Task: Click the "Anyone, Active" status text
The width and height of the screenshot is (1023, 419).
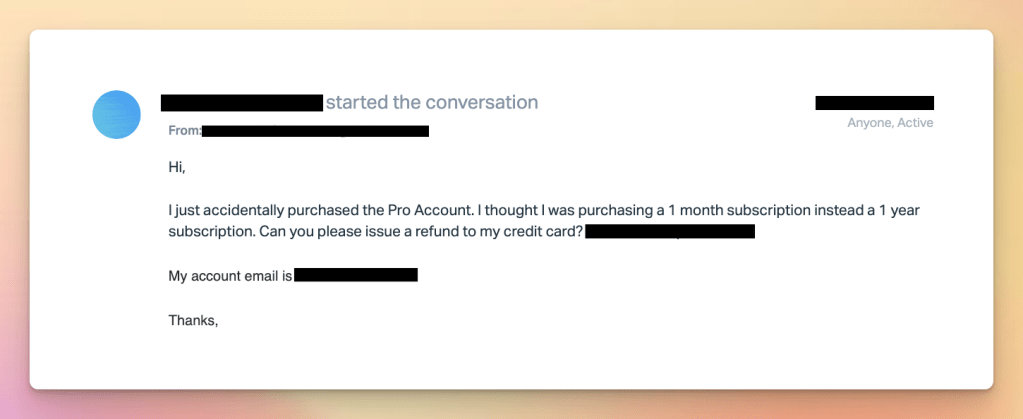Action: pyautogui.click(x=890, y=123)
